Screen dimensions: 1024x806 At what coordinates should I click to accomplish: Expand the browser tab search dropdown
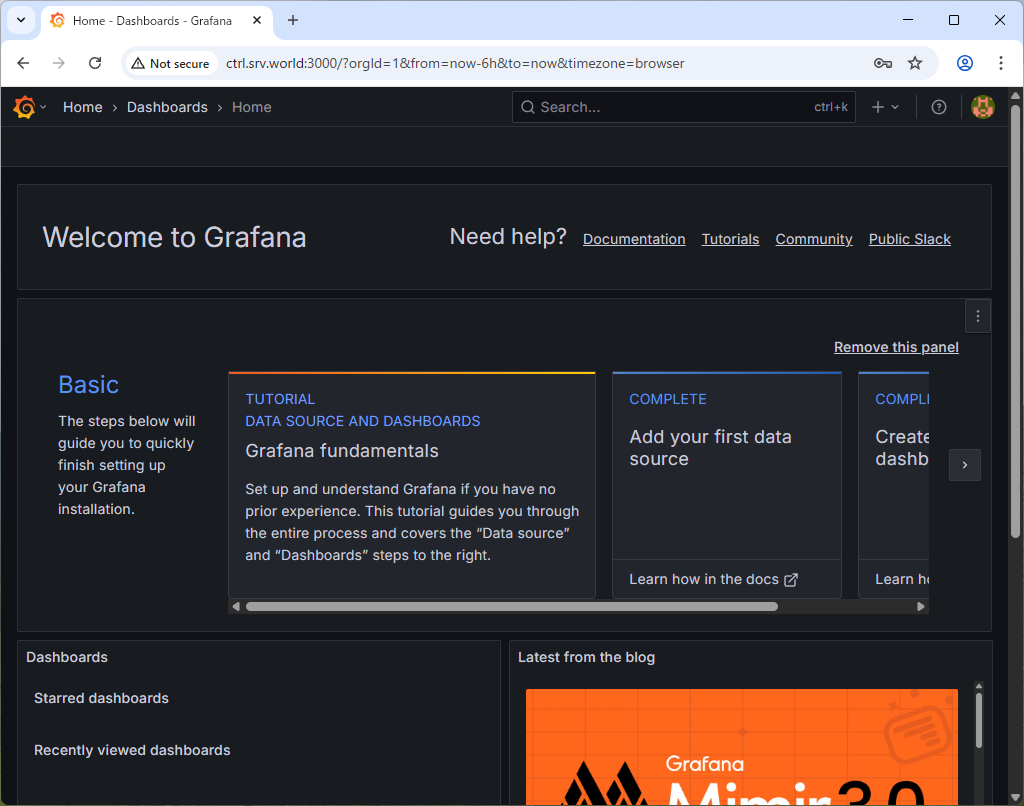point(20,20)
